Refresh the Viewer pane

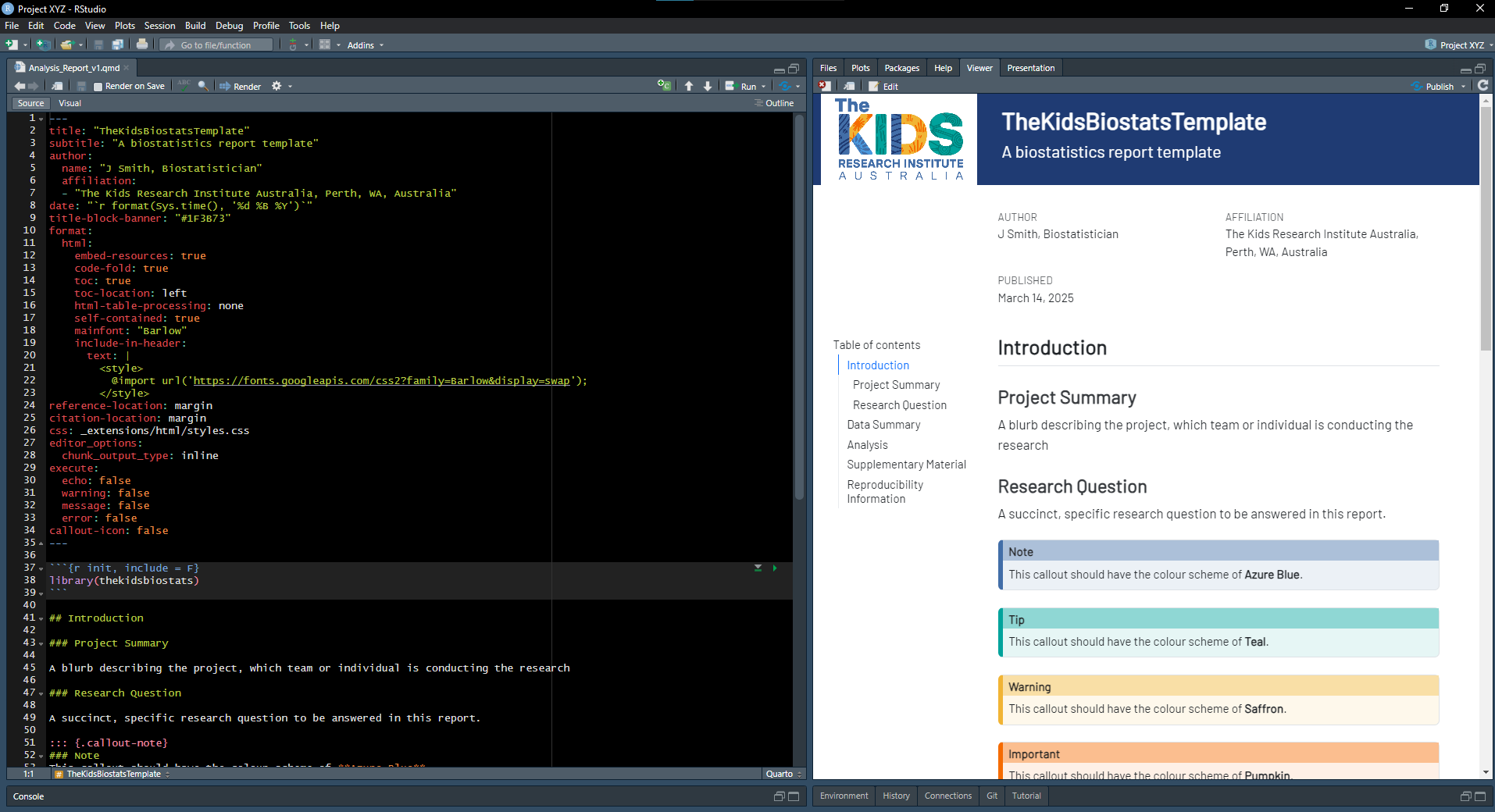[1483, 86]
